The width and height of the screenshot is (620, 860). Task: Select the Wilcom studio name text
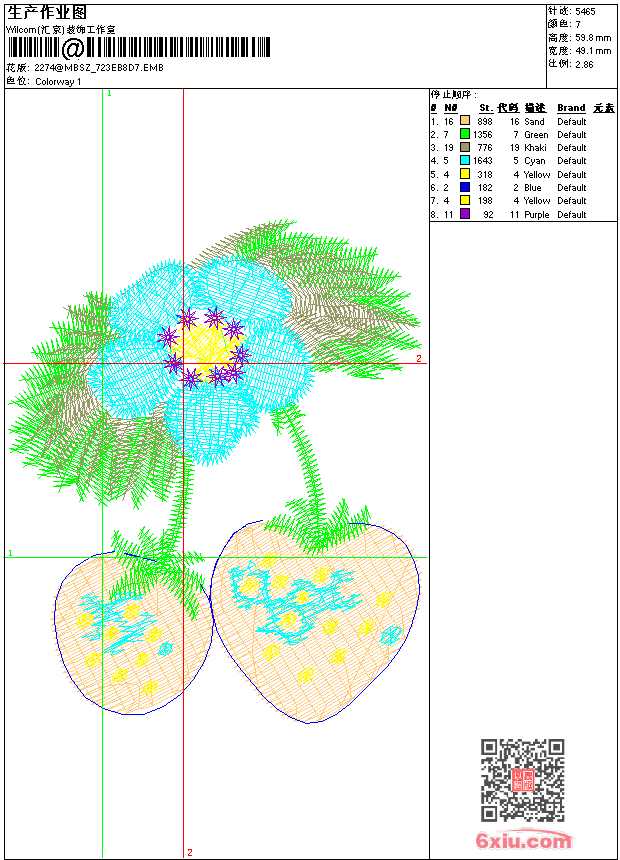pyautogui.click(x=60, y=30)
